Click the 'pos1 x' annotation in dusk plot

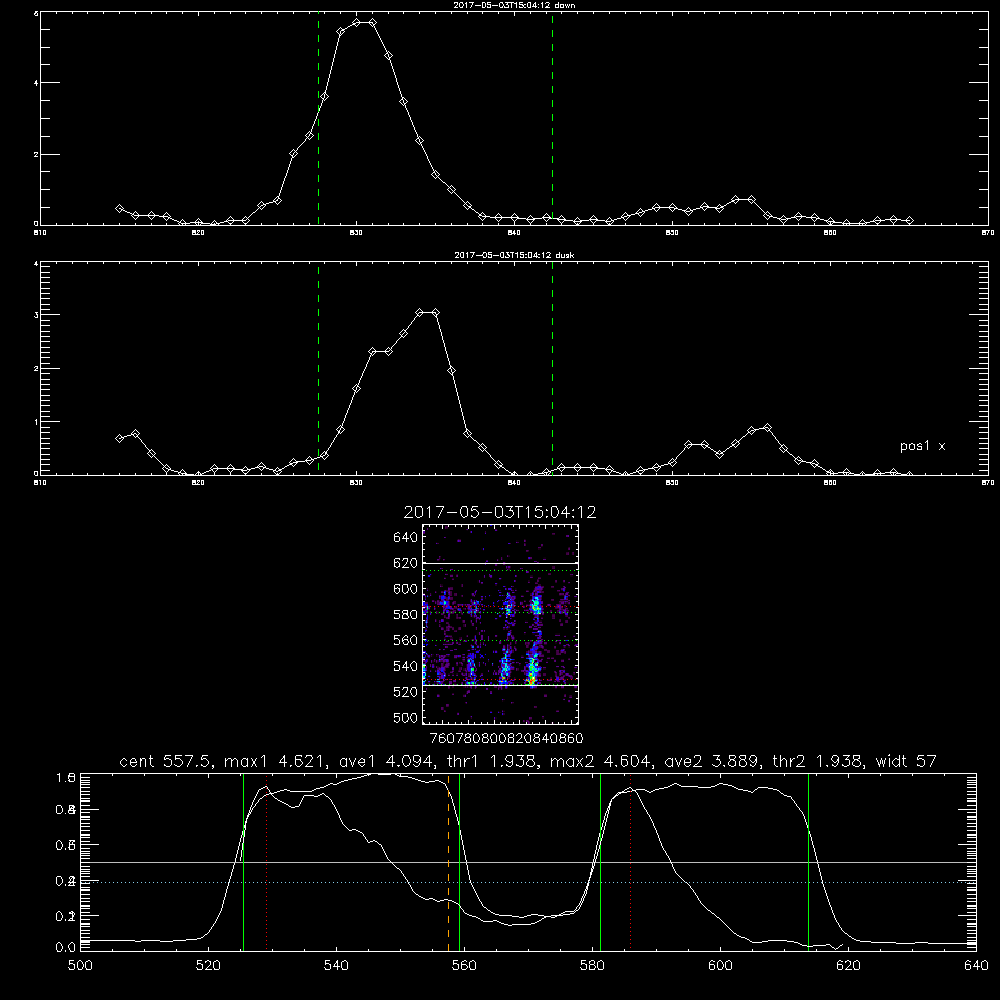(922, 446)
